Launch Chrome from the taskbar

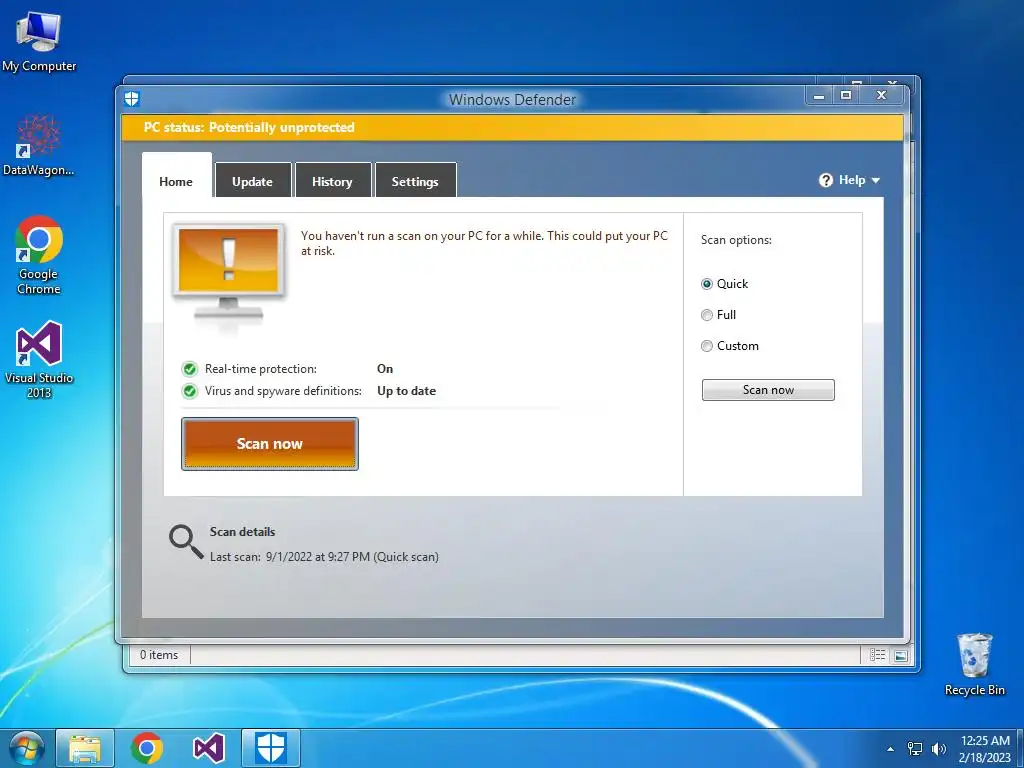[x=147, y=748]
